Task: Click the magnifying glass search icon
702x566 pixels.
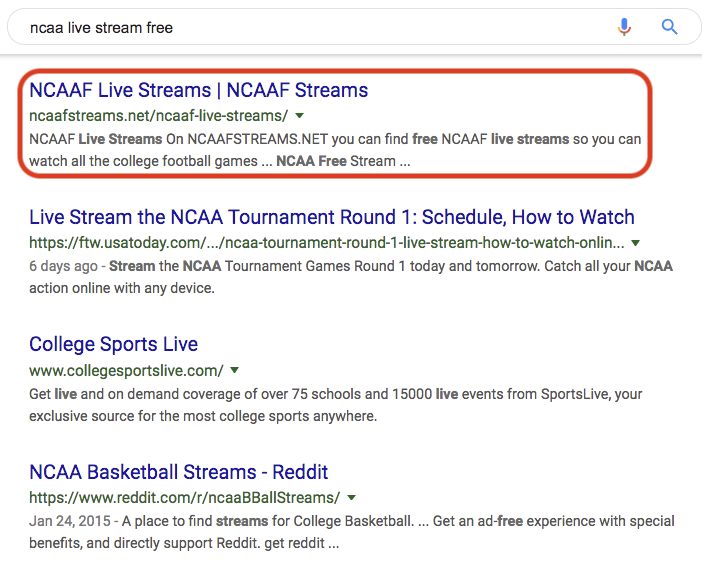Action: (x=669, y=28)
